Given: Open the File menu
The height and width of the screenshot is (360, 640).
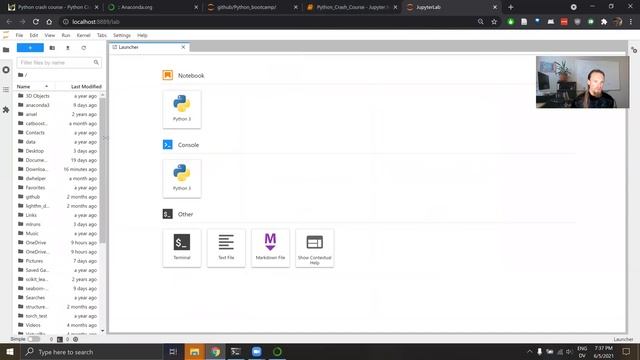Looking at the screenshot, I should pyautogui.click(x=19, y=36).
